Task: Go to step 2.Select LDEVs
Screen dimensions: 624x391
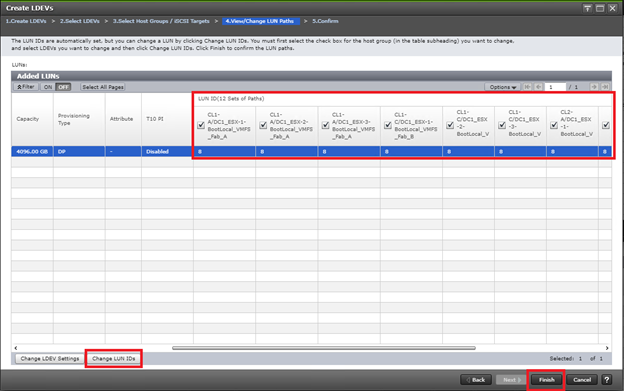Action: click(80, 21)
